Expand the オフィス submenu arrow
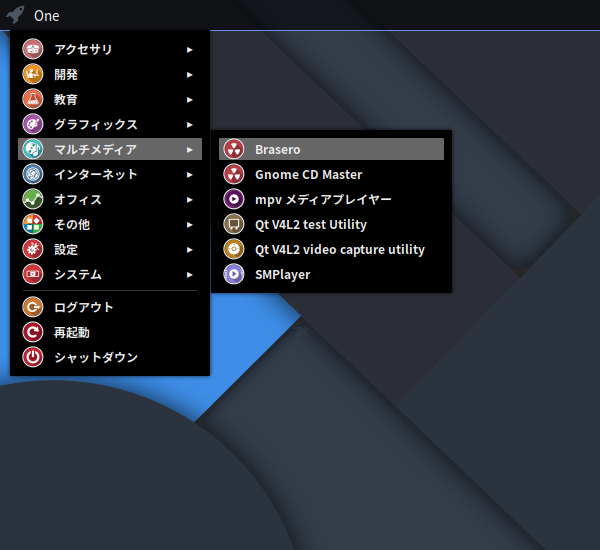The image size is (600, 550). (189, 199)
